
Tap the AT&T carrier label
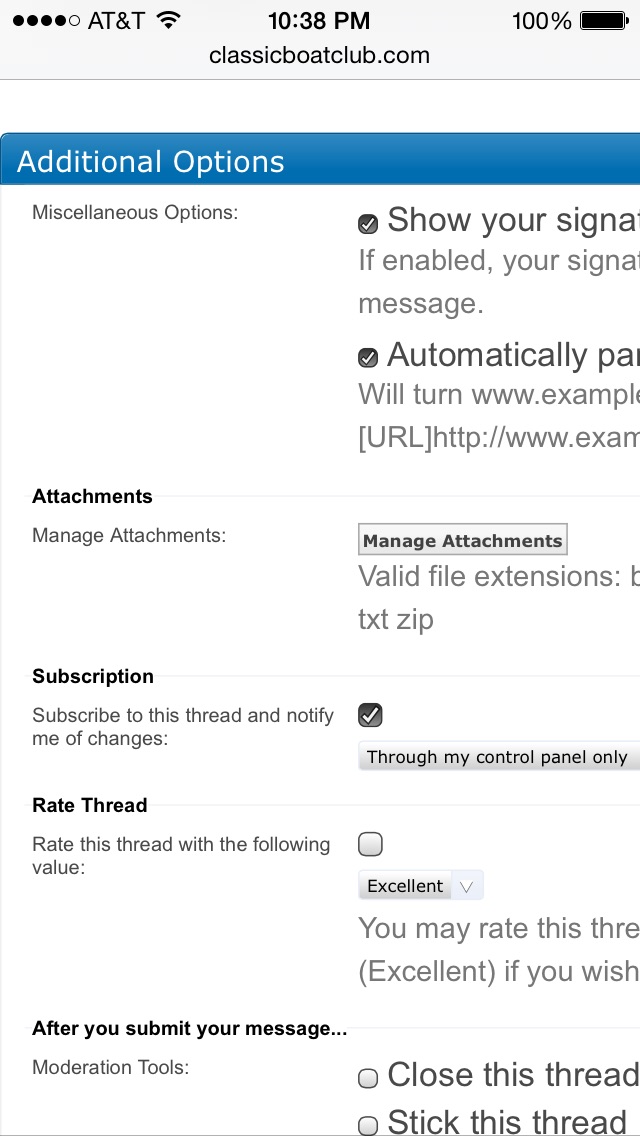116,20
